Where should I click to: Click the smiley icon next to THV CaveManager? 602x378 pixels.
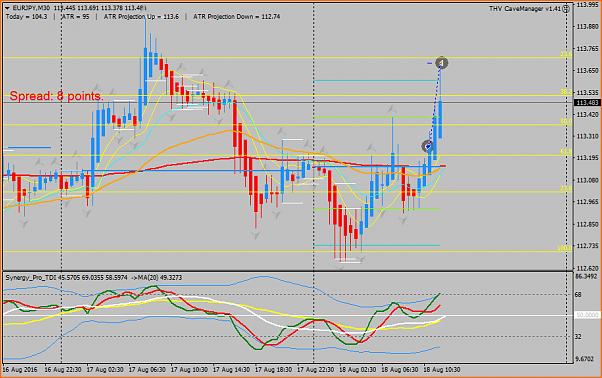pyautogui.click(x=566, y=9)
